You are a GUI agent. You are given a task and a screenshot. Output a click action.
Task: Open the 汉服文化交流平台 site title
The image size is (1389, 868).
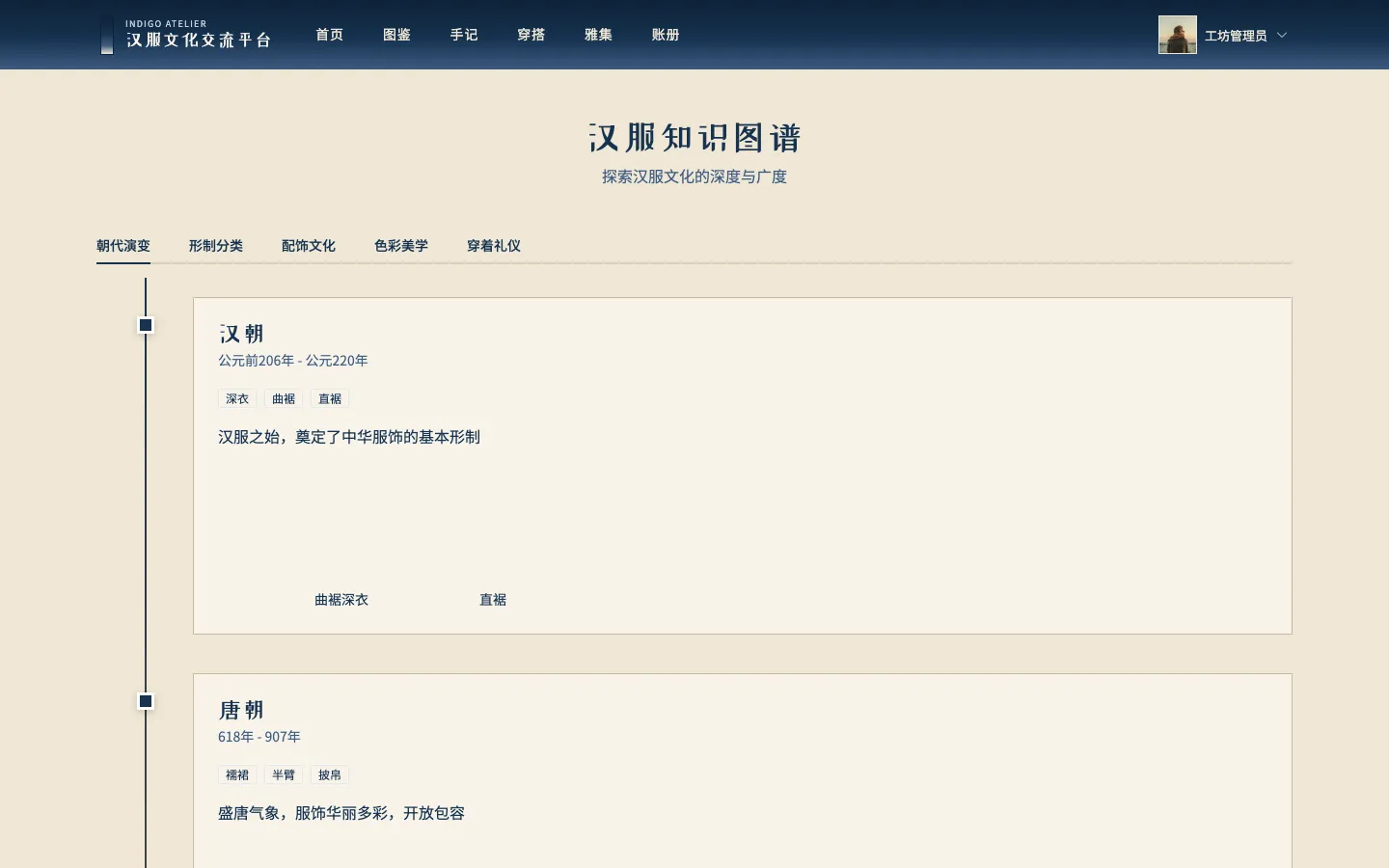point(199,41)
